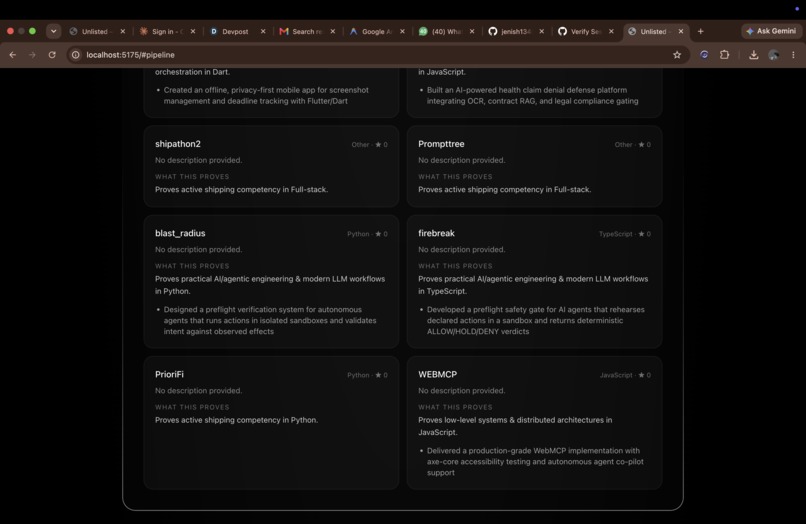The width and height of the screenshot is (806, 524).
Task: Reload the localhost page
Action: pos(52,55)
